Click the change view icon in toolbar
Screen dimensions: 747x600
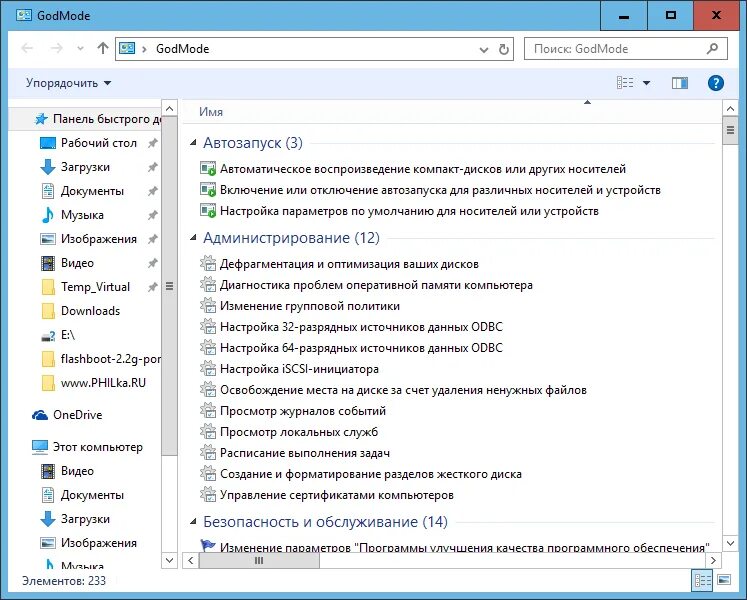click(x=625, y=83)
